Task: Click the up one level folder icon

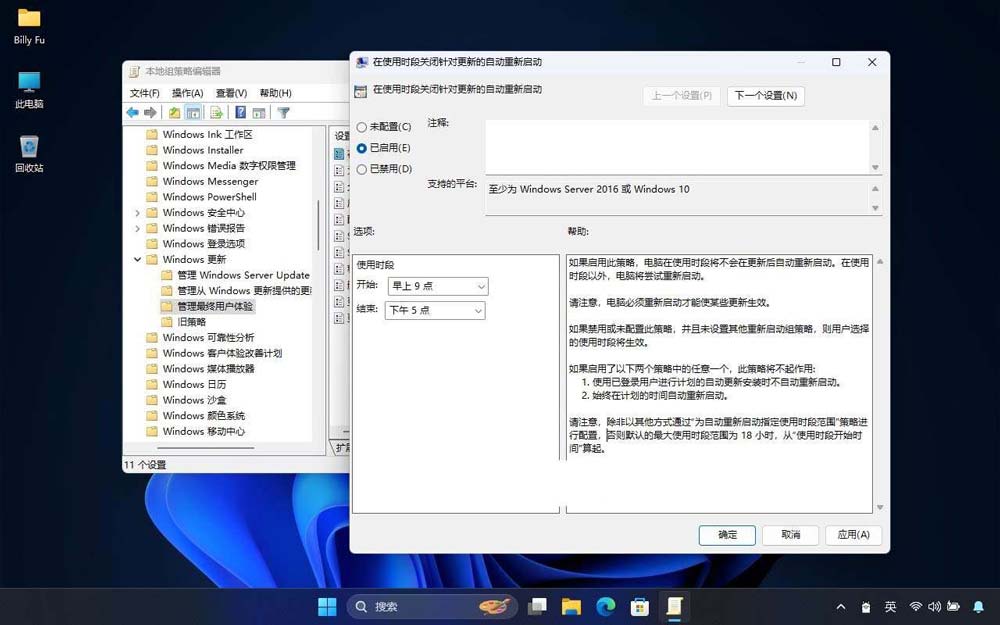Action: (175, 113)
